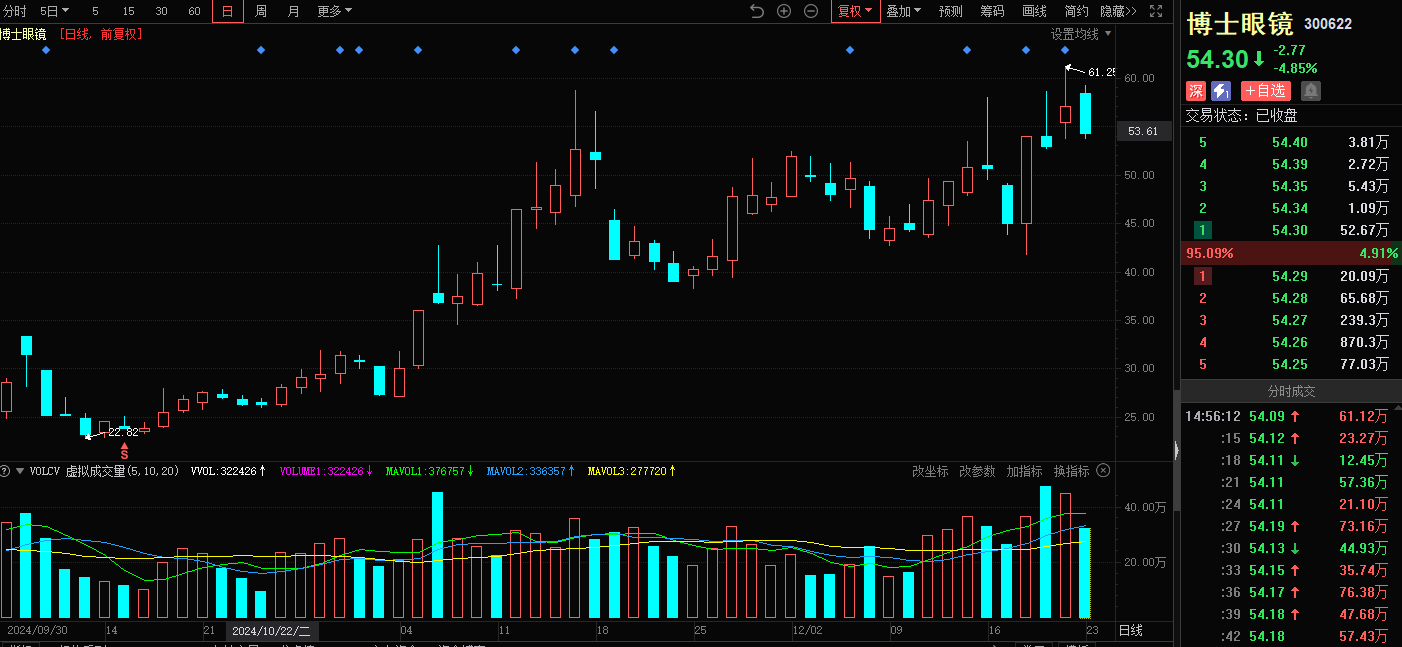Open the help icon beside VOLCV

(x=6, y=470)
